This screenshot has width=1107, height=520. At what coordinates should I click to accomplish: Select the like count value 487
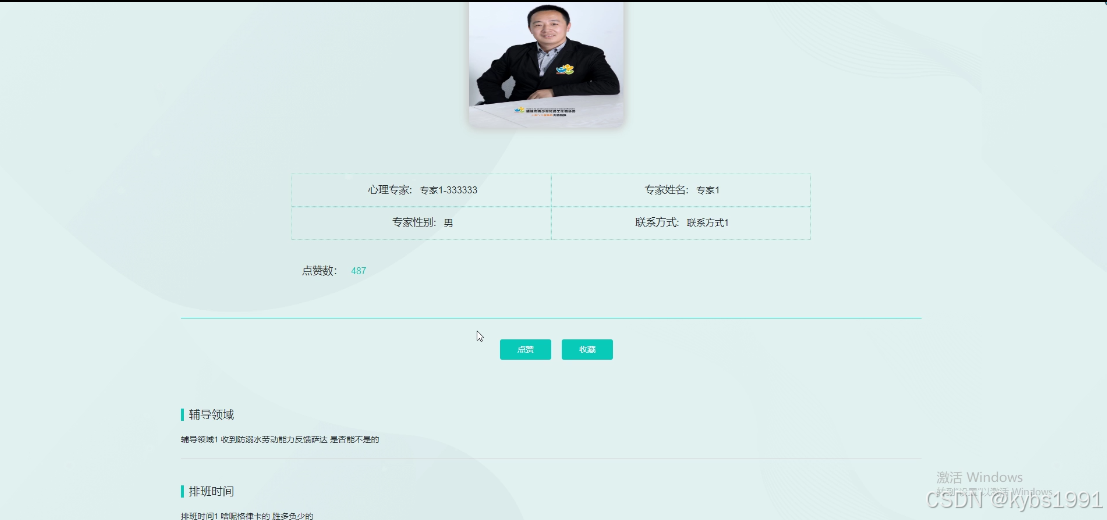359,270
